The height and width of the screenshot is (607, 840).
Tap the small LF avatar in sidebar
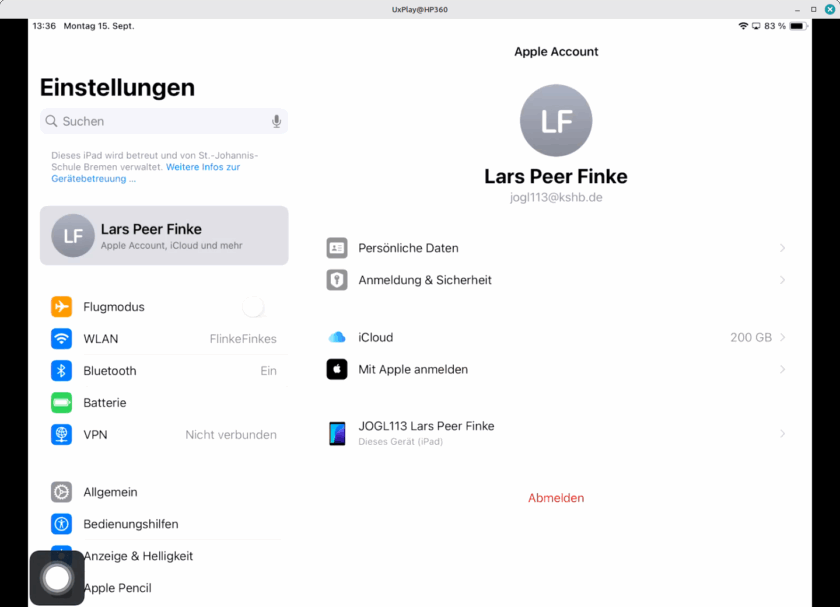coord(73,236)
